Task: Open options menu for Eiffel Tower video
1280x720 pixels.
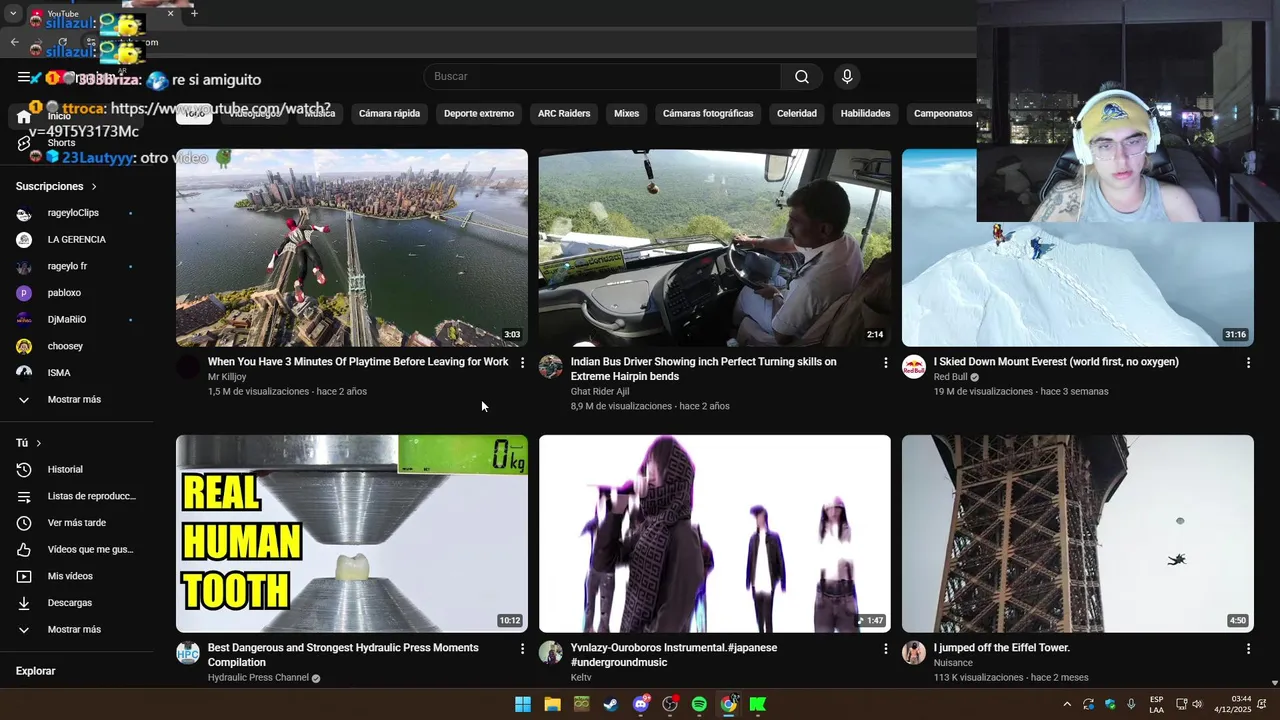Action: point(1248,649)
